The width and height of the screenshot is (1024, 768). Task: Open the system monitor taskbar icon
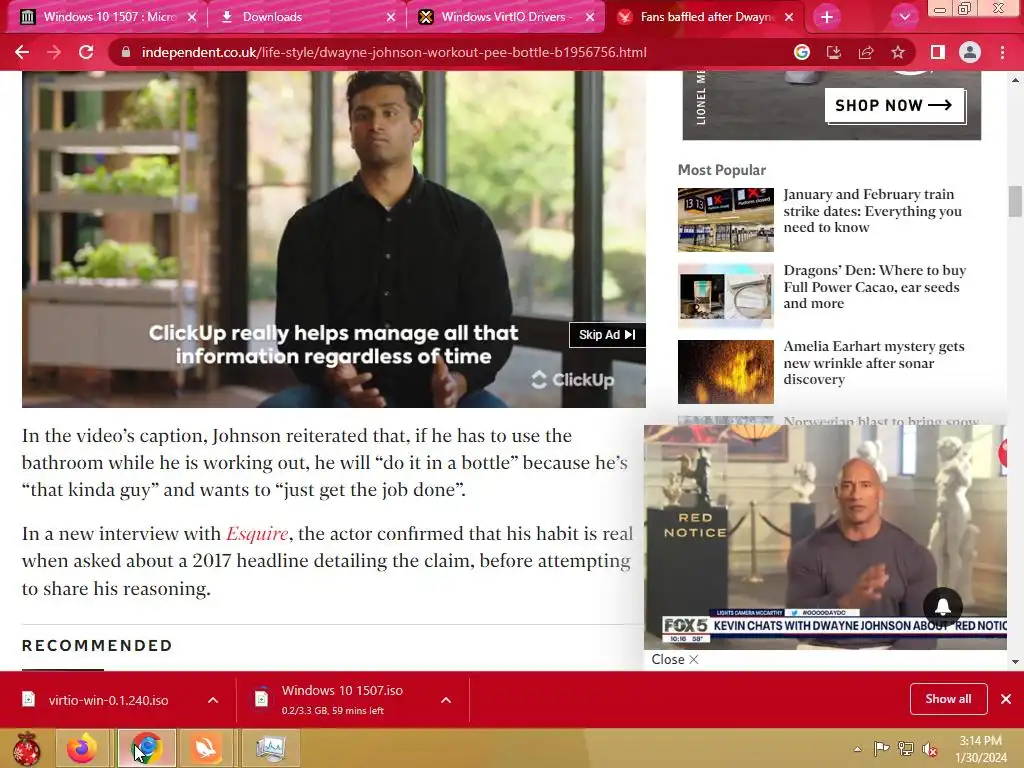coord(271,748)
